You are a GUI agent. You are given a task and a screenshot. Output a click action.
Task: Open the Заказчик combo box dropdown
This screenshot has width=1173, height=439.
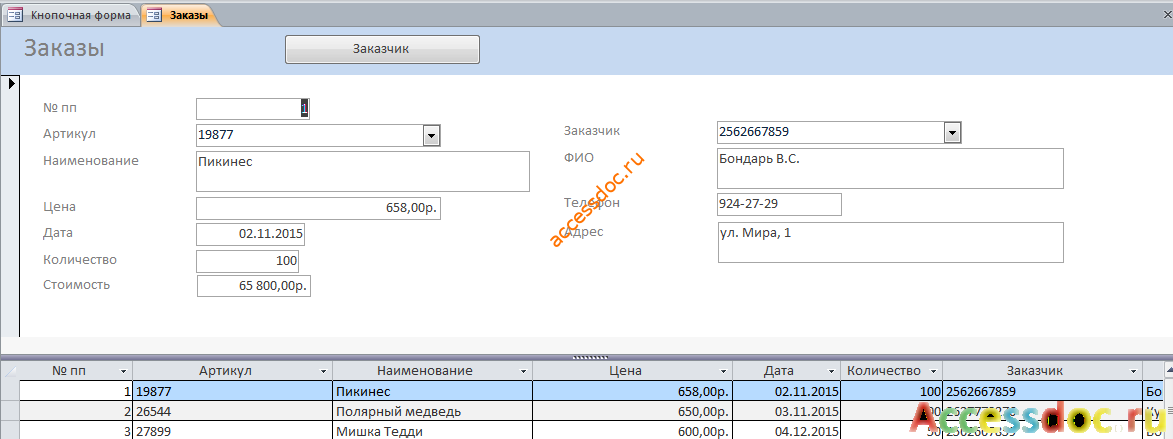click(x=952, y=133)
